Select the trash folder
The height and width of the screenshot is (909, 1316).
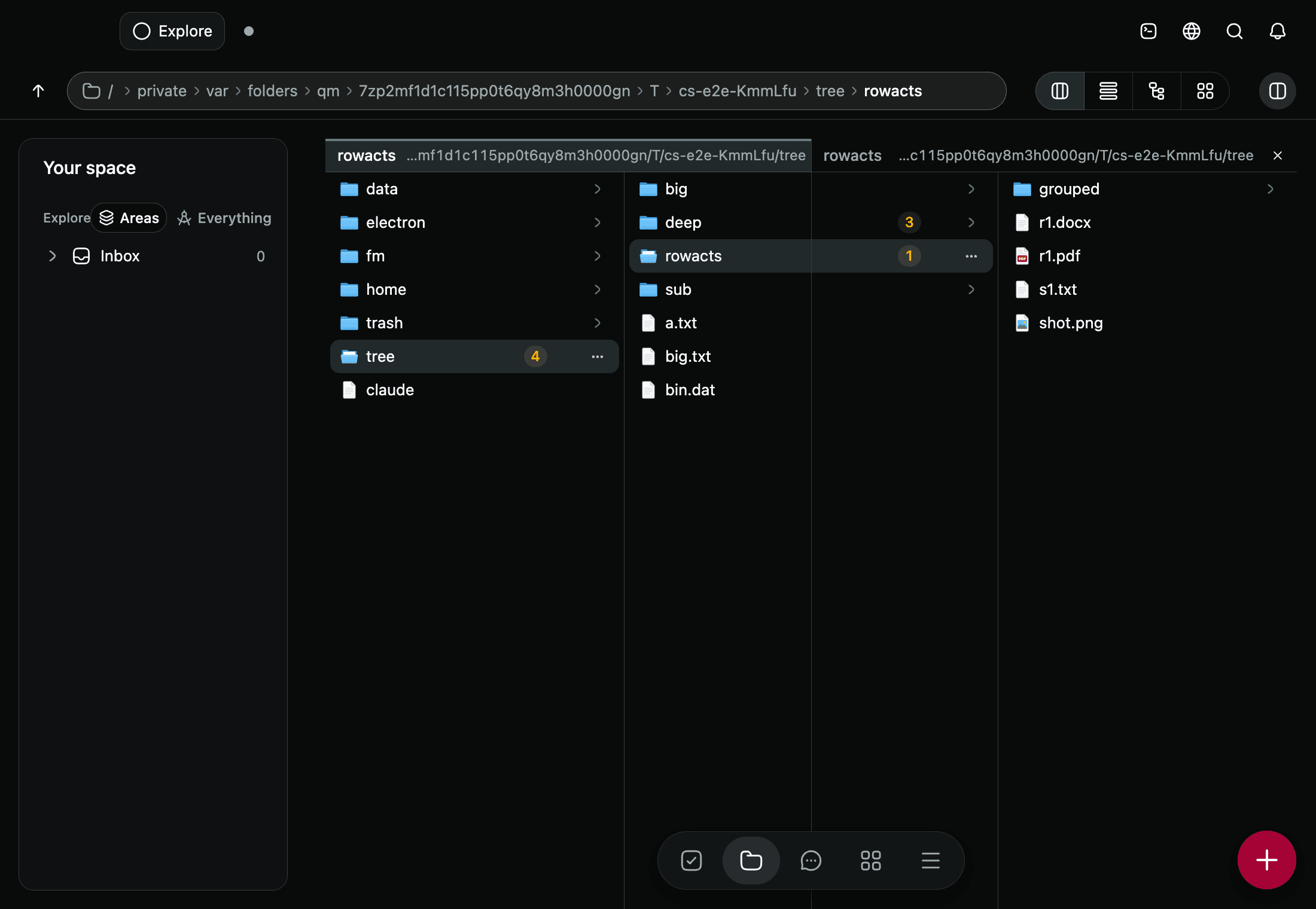pyautogui.click(x=474, y=323)
